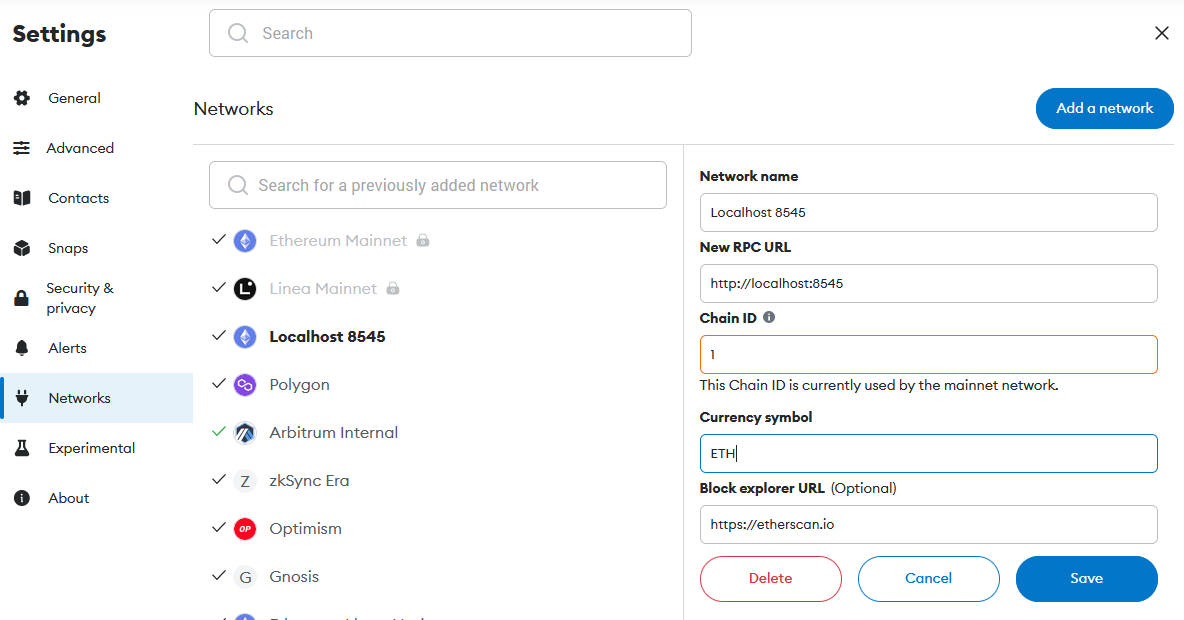Click the Gnosis network letter icon
This screenshot has height=620, width=1184.
coord(245,577)
